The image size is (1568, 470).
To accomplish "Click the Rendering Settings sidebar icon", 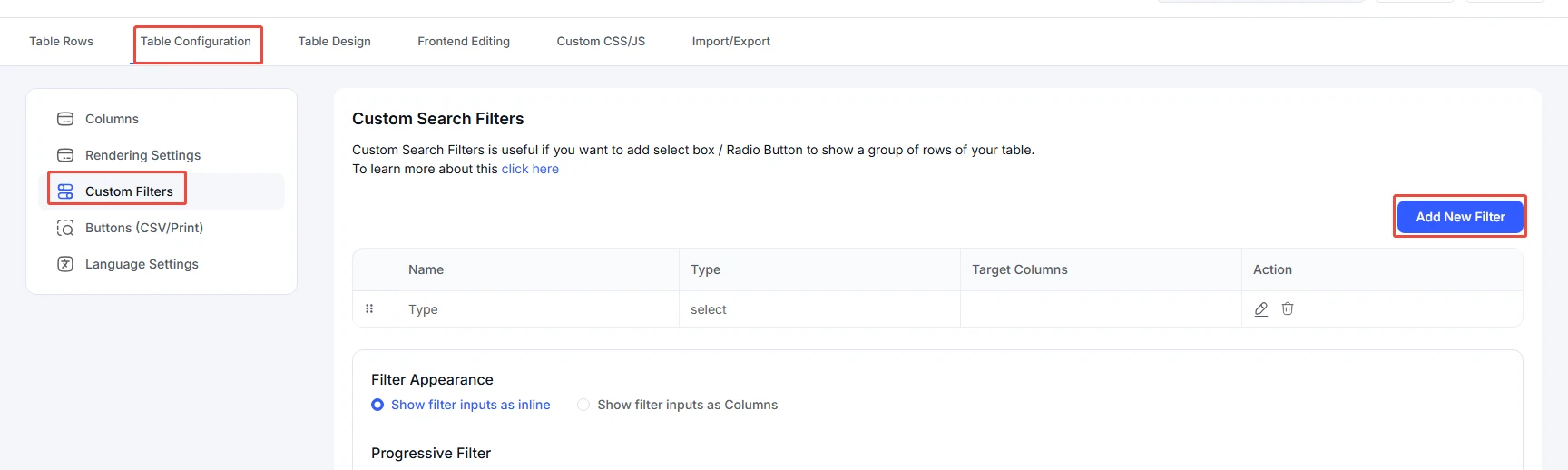I will 65,155.
